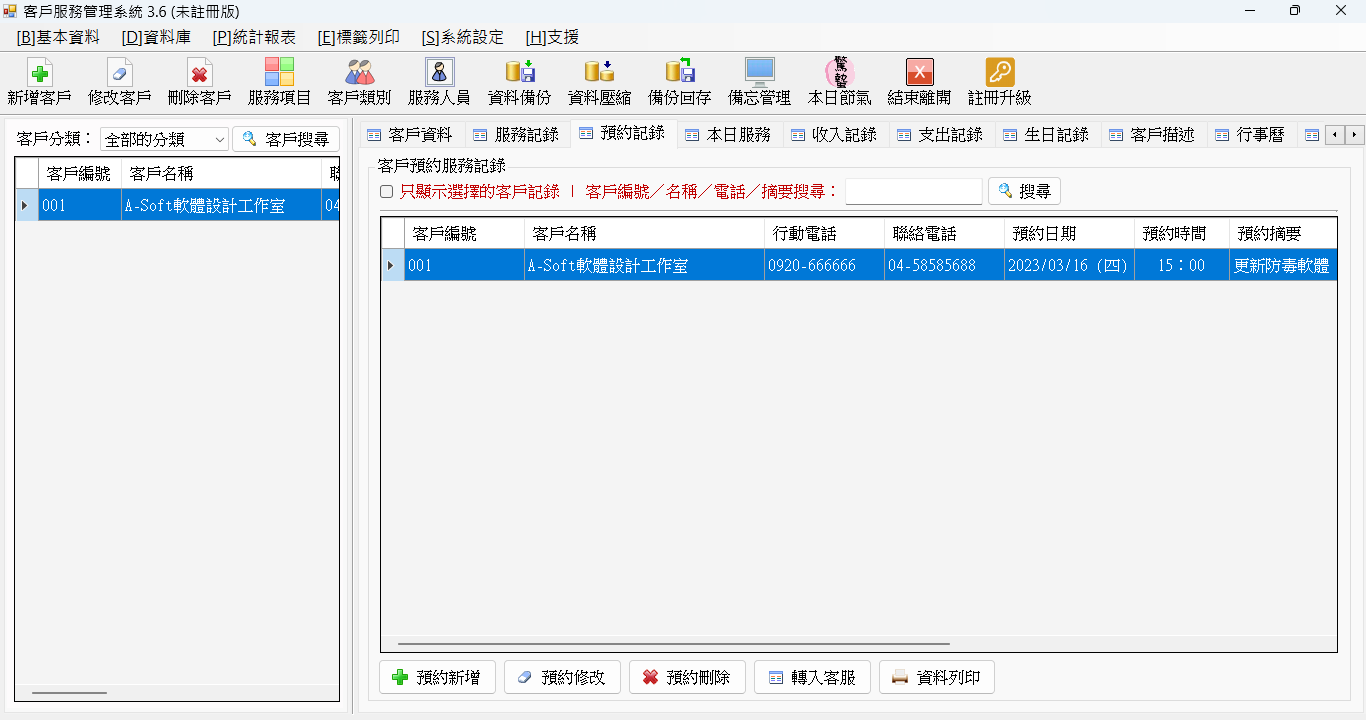Click 預約日期 column header

[x=1069, y=234]
